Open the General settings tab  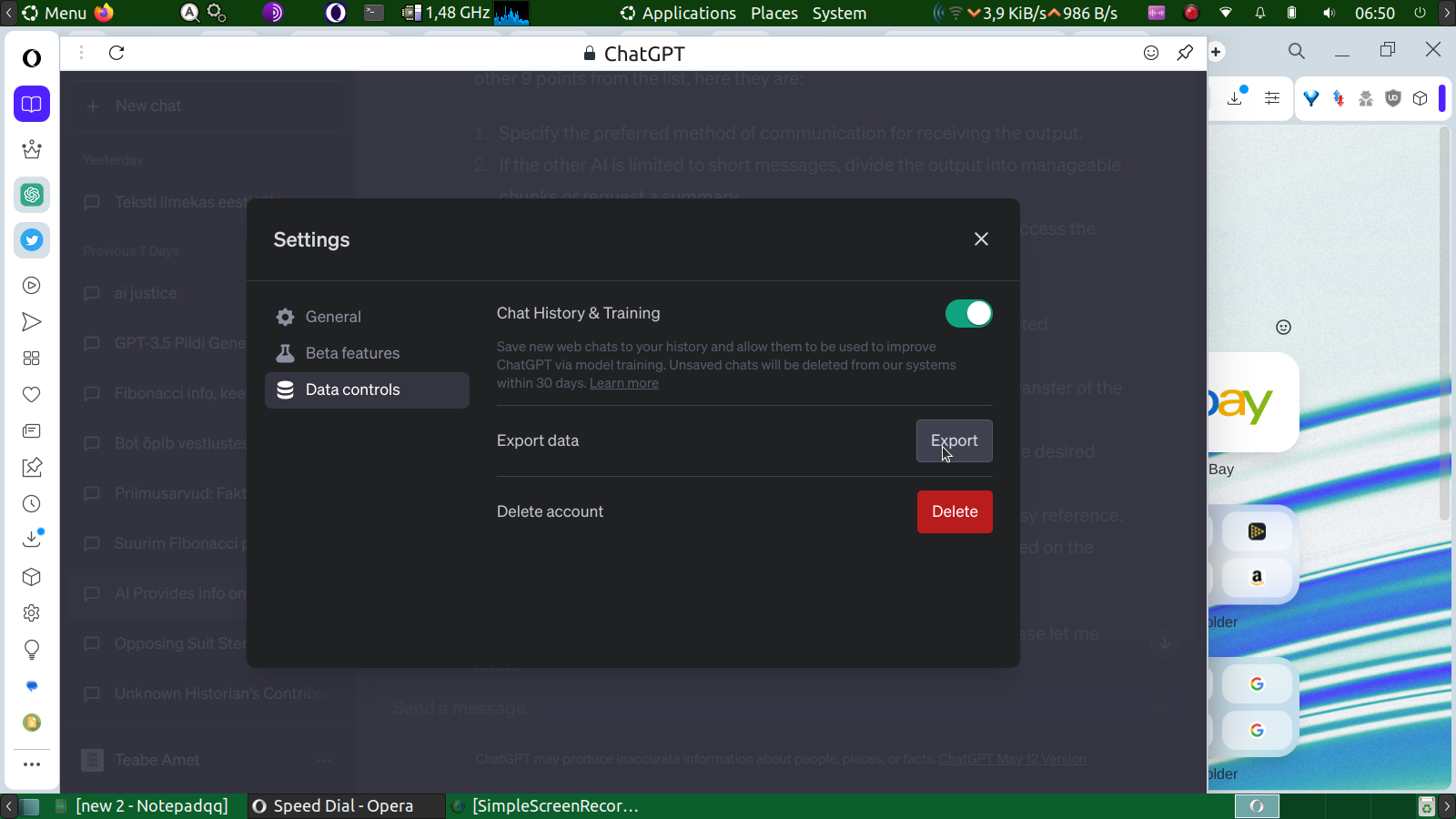coord(367,317)
